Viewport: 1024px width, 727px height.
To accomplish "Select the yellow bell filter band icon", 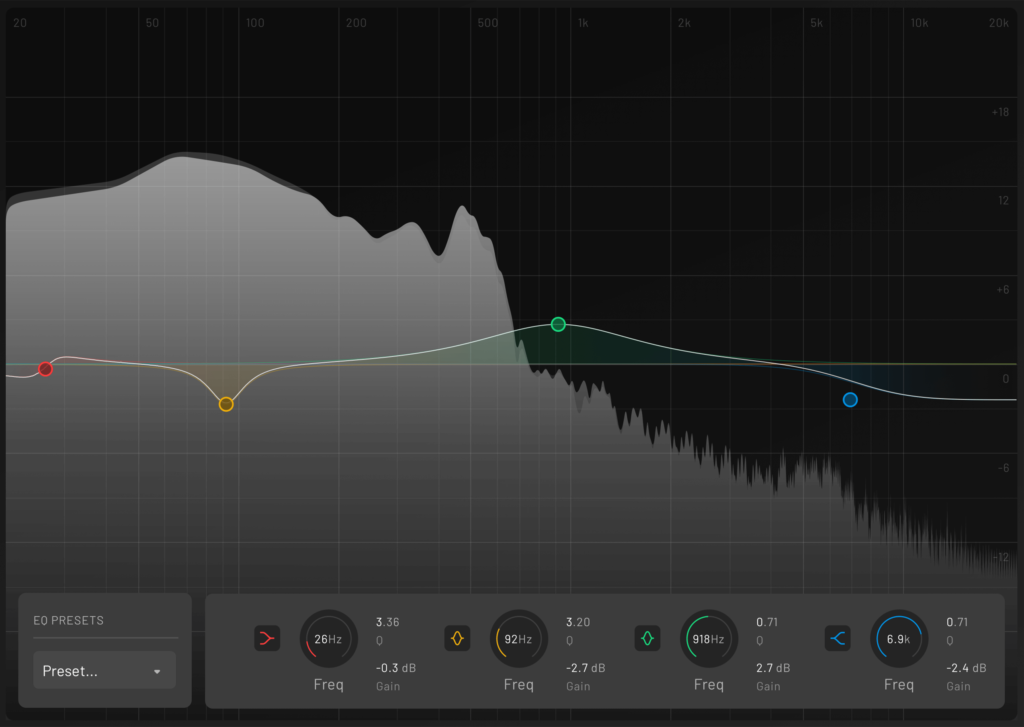I will tap(457, 638).
